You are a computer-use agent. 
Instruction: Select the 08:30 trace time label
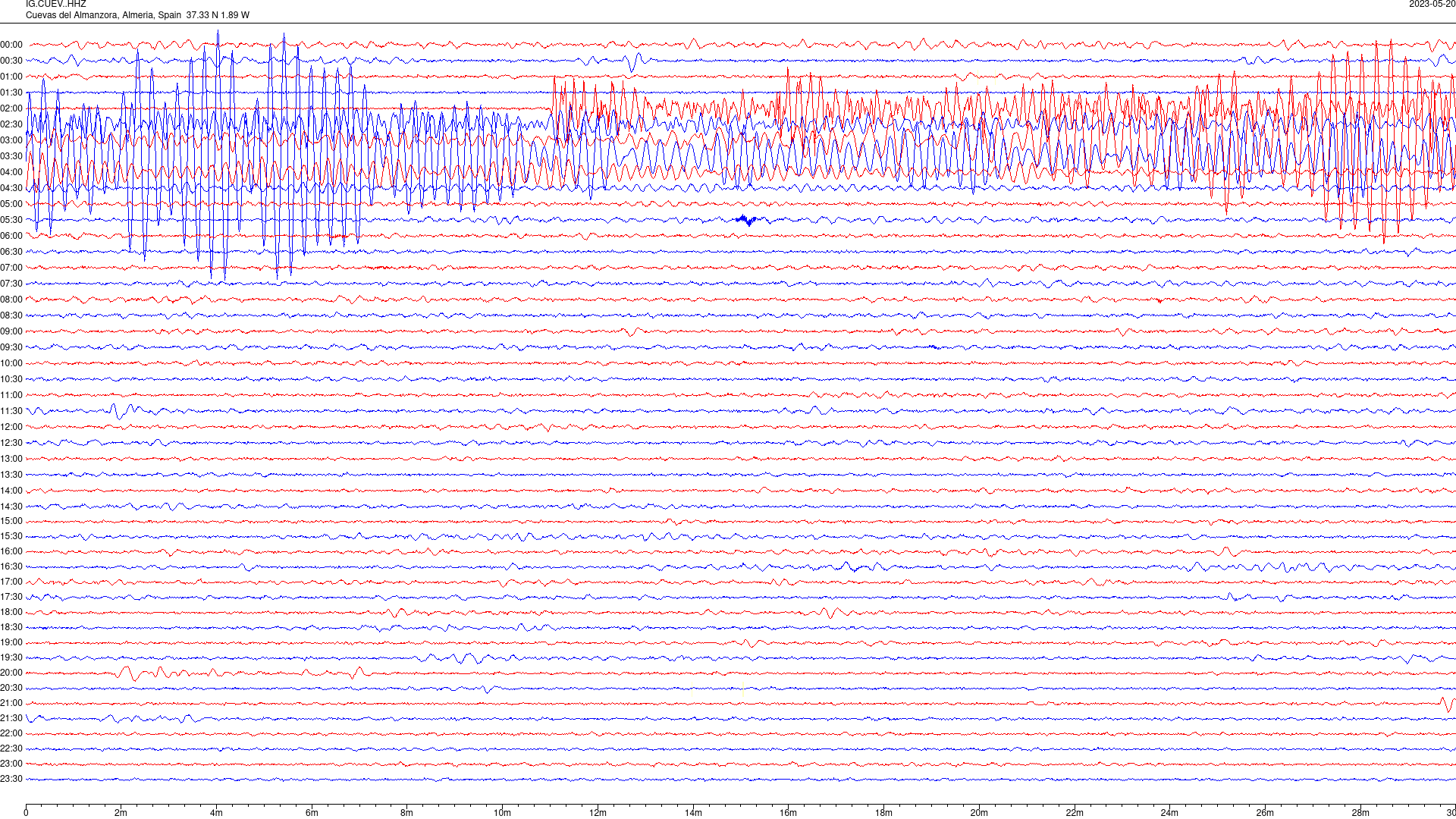pyautogui.click(x=11, y=315)
